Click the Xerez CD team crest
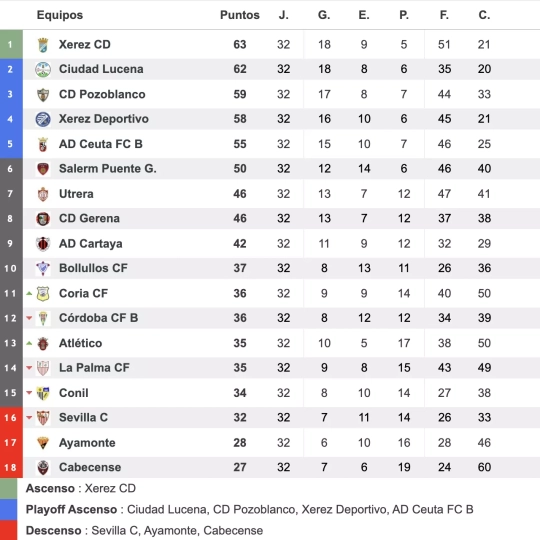The width and height of the screenshot is (540, 540). pos(43,45)
